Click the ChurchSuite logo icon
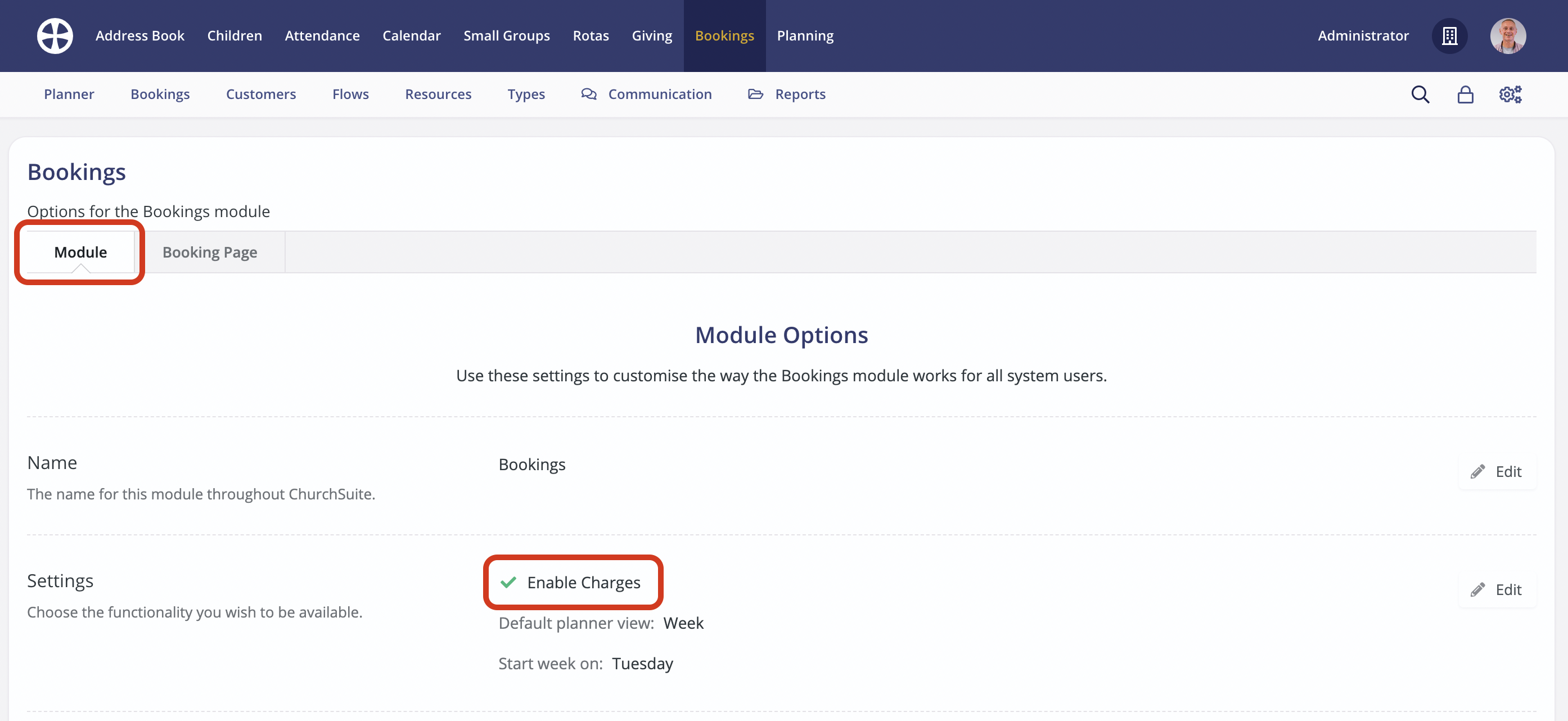 pyautogui.click(x=55, y=35)
